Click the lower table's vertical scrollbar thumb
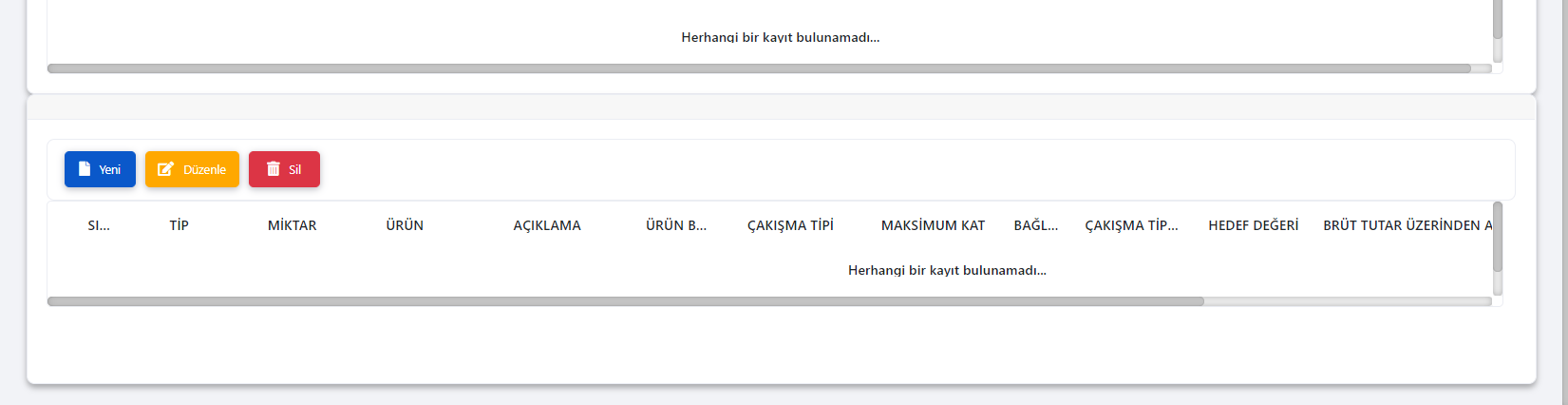This screenshot has height=405, width=1568. click(1498, 237)
